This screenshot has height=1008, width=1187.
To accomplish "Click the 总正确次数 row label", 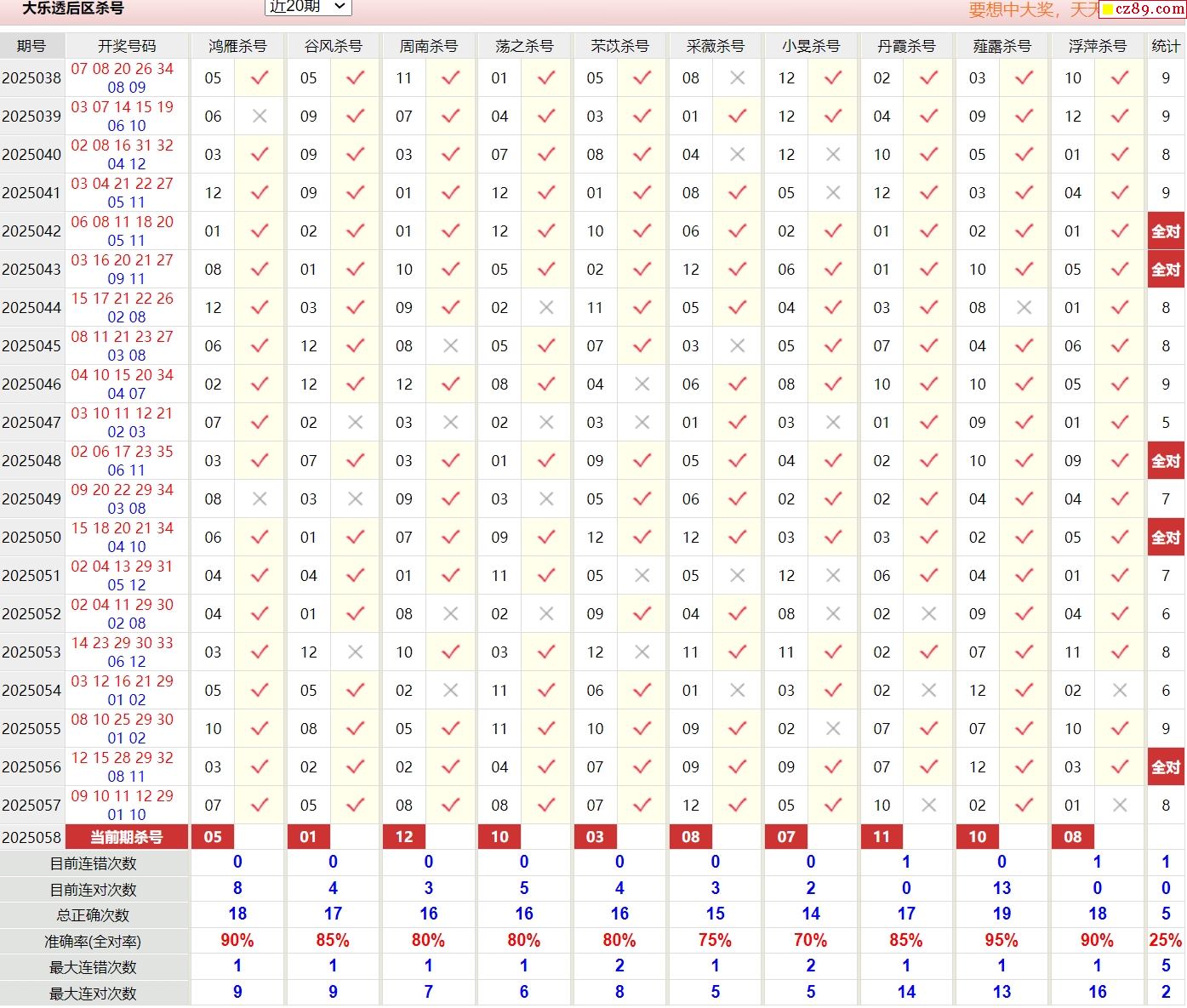I will (94, 915).
